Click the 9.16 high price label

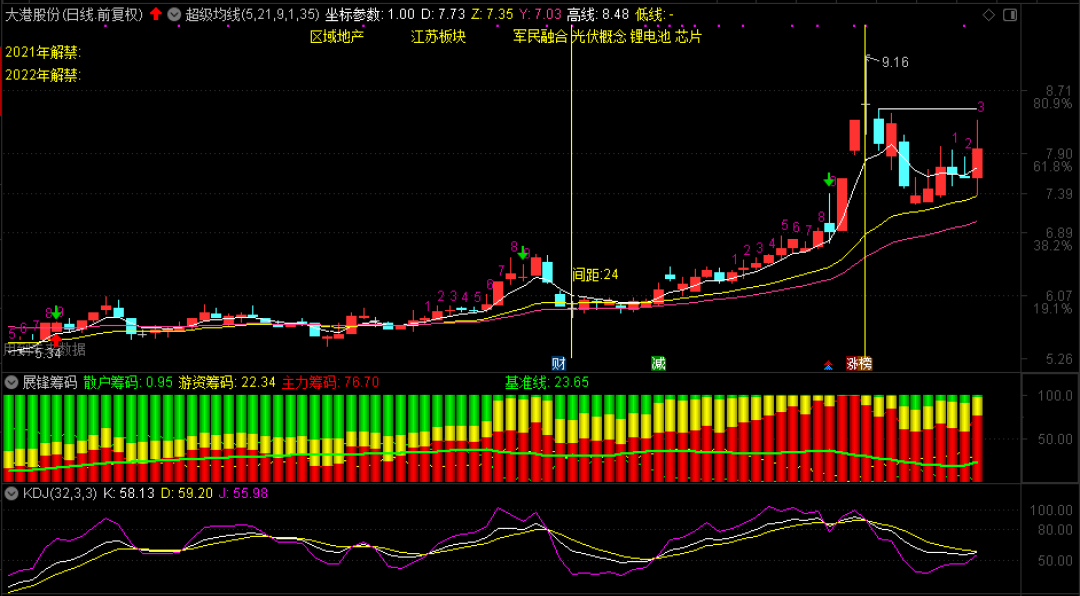(x=895, y=63)
